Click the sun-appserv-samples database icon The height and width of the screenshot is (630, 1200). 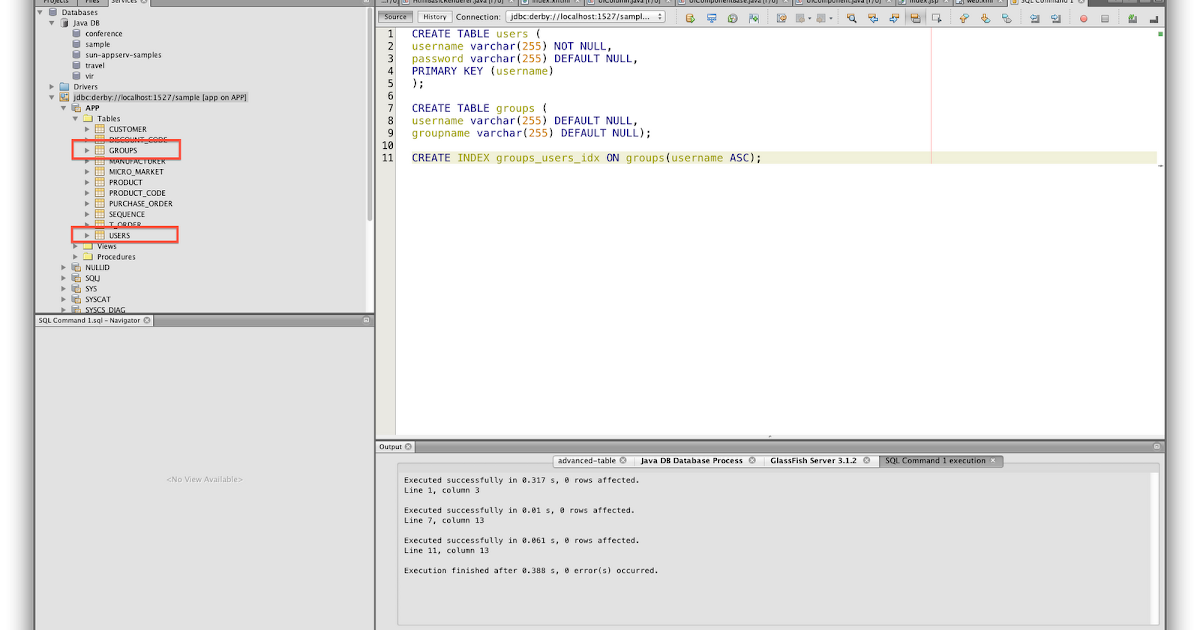(x=76, y=55)
